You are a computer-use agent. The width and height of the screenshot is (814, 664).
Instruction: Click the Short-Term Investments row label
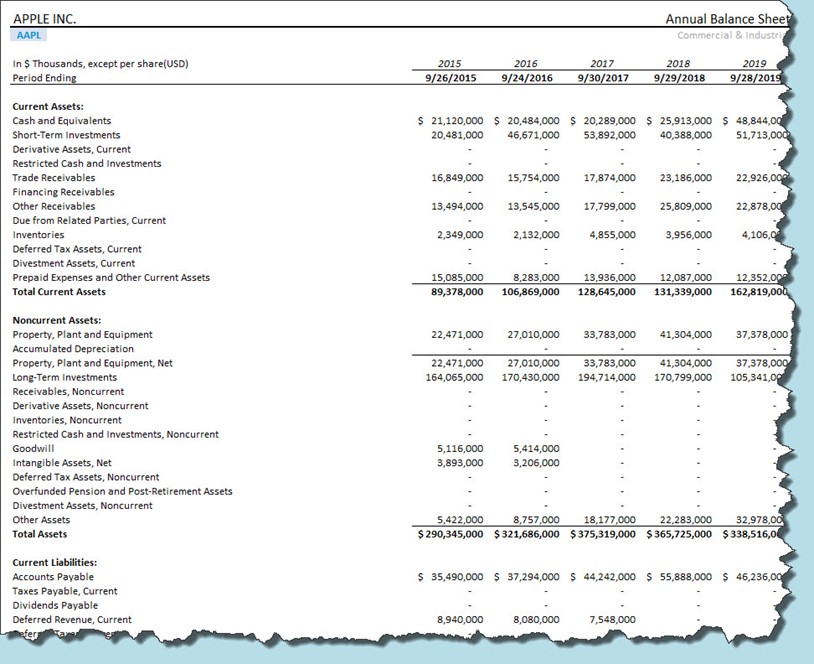pos(66,135)
